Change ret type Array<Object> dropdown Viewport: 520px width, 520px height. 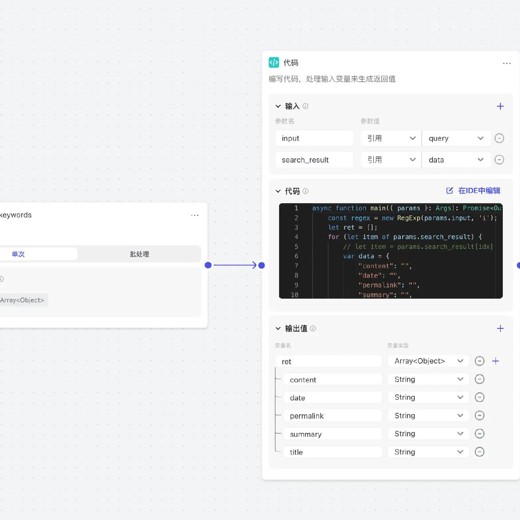pos(428,361)
